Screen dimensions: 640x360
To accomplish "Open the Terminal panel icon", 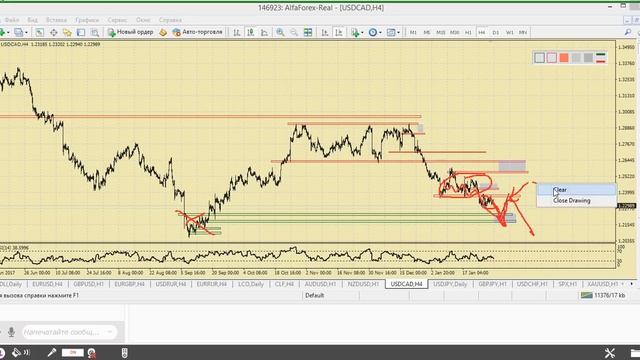I will 81,32.
